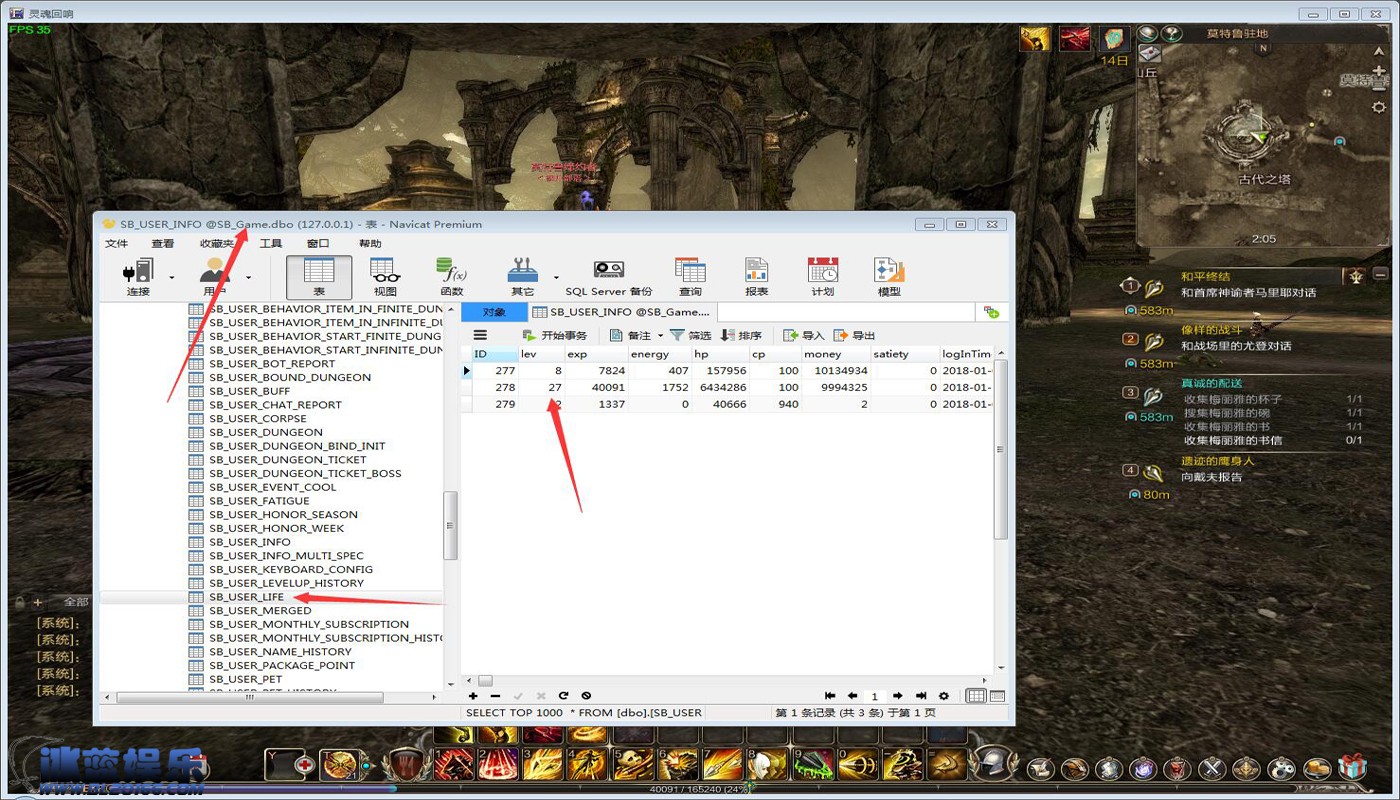This screenshot has width=1400, height=800.
Task: Select cell with exp value 40091
Action: click(x=596, y=387)
